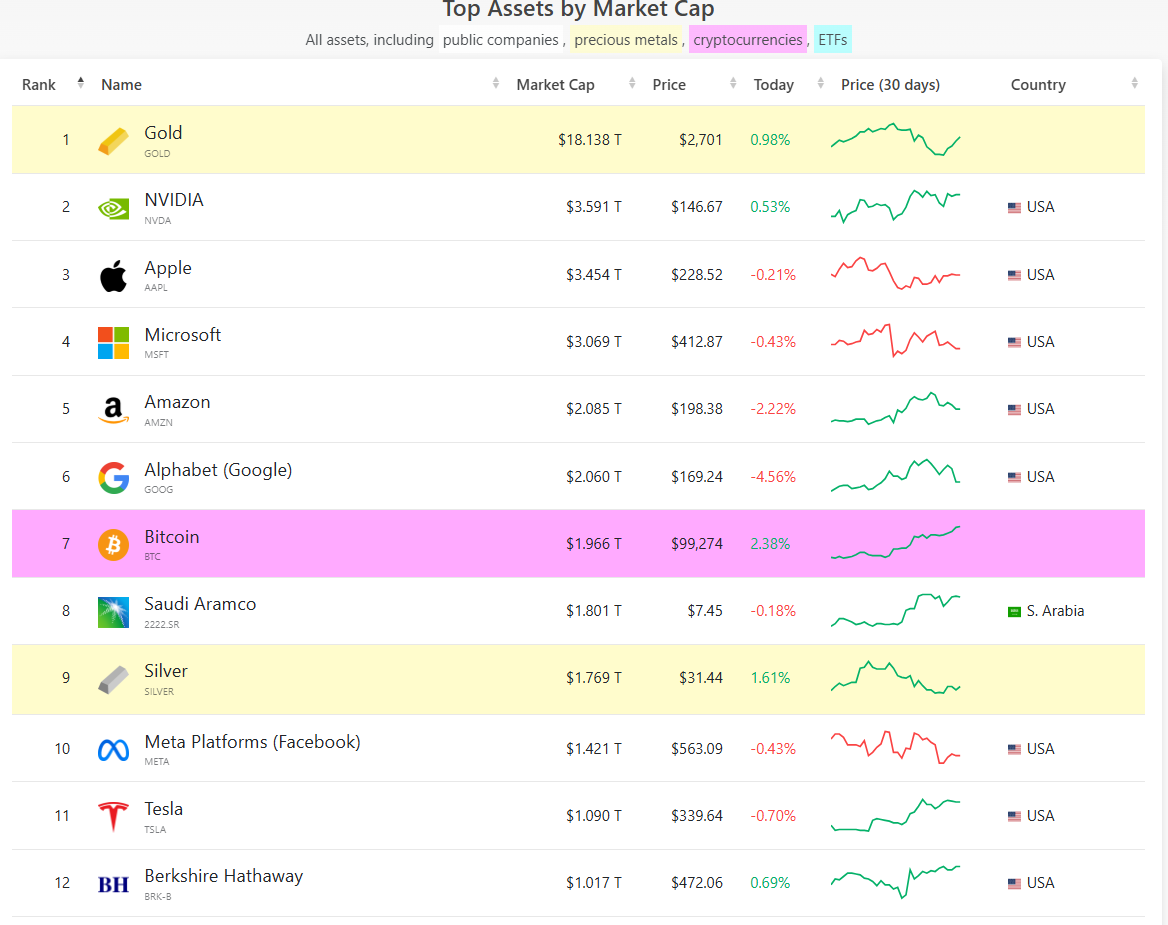1168x925 pixels.
Task: Click the $18.138 T market cap value
Action: click(x=589, y=140)
